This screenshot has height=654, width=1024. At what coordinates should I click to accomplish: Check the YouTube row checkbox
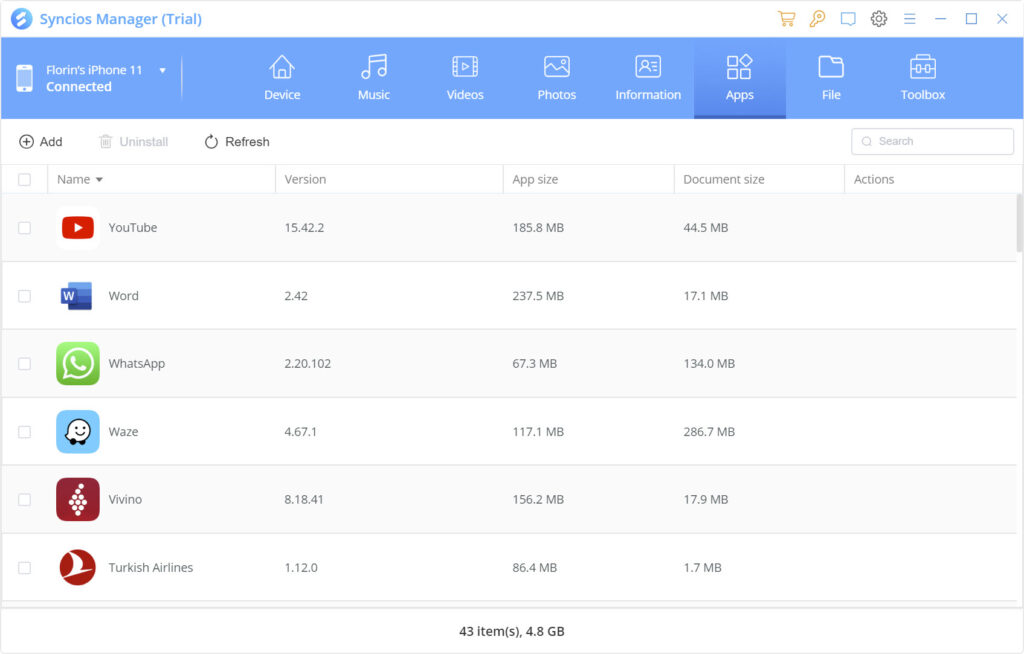[24, 227]
